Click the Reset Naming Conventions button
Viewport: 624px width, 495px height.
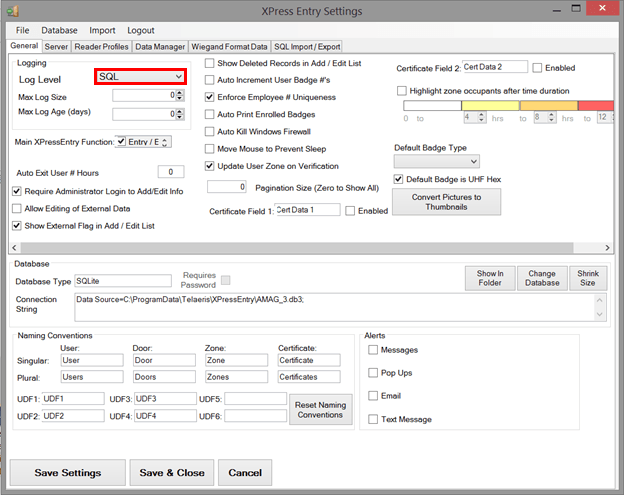point(320,409)
